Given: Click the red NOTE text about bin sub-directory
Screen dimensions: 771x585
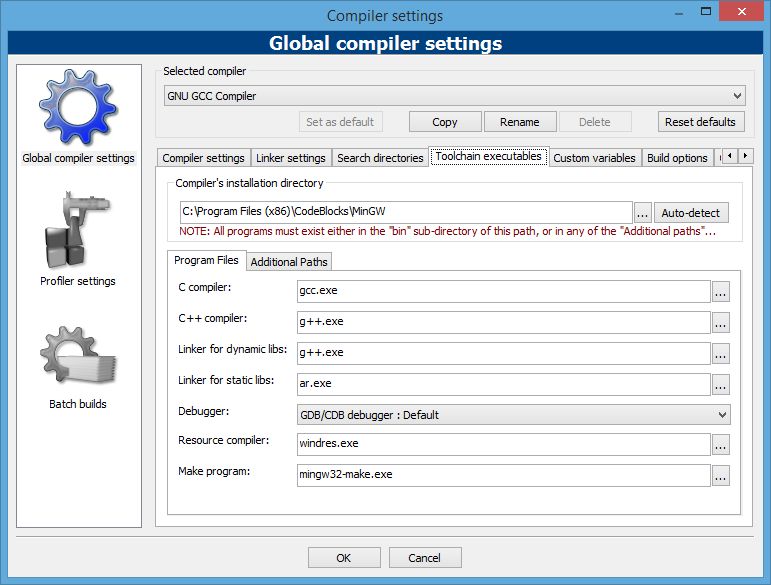Looking at the screenshot, I should 447,231.
